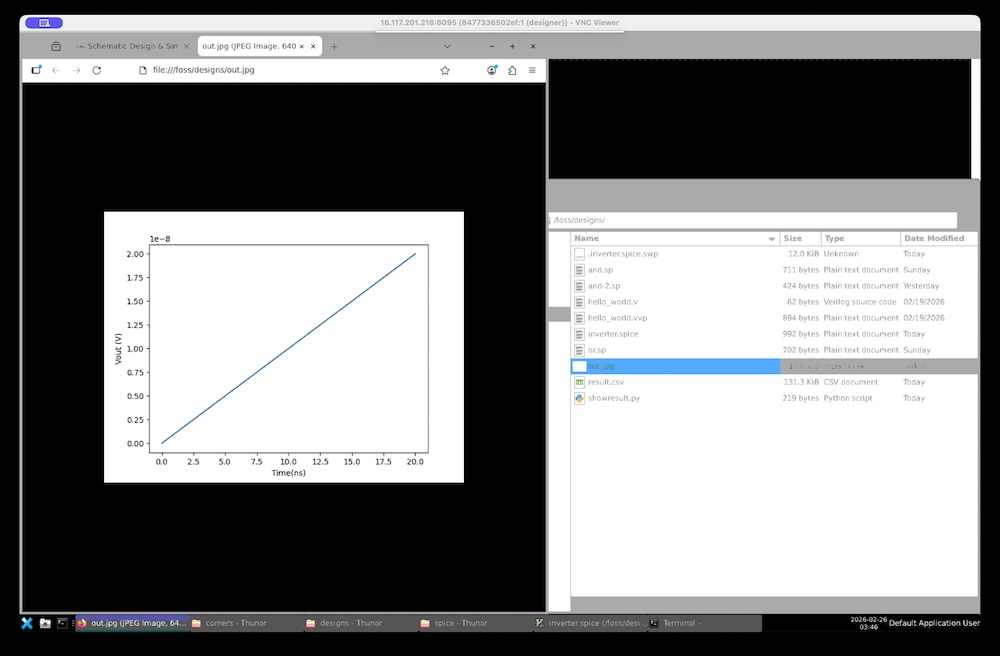Screen dimensions: 1000x656
Task: Select inverter.spice file in the list
Action: pos(612,334)
